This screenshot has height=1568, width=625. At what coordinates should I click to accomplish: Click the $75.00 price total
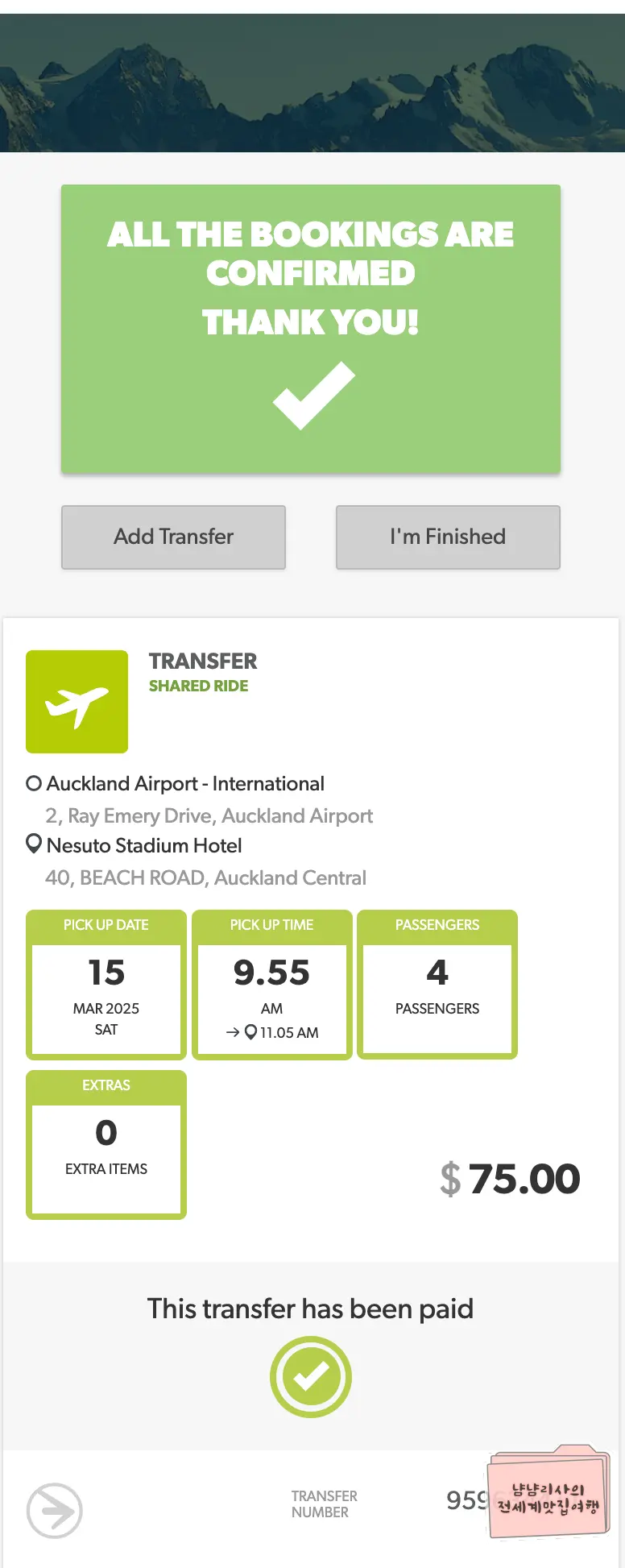coord(510,1179)
